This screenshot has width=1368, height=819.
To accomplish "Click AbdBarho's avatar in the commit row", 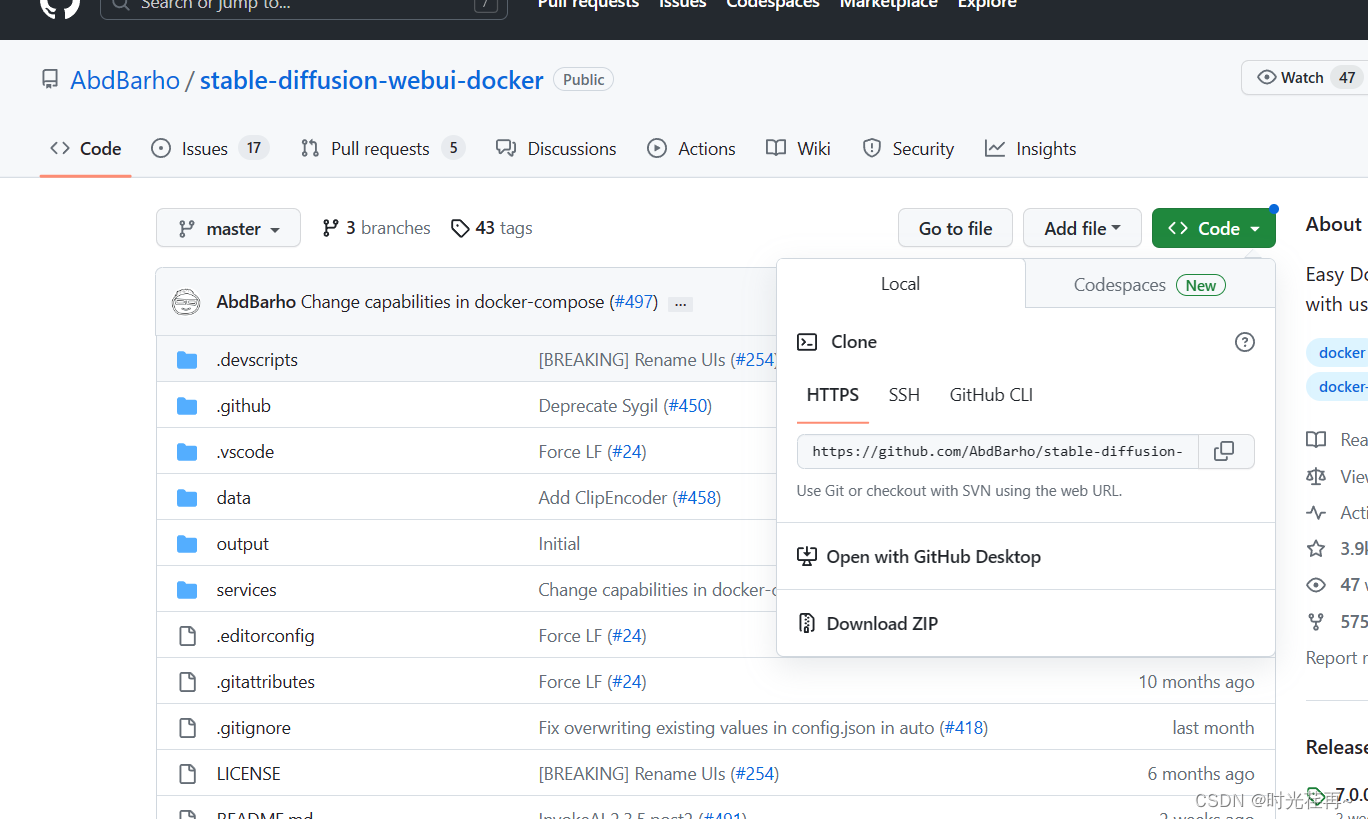I will (x=186, y=302).
